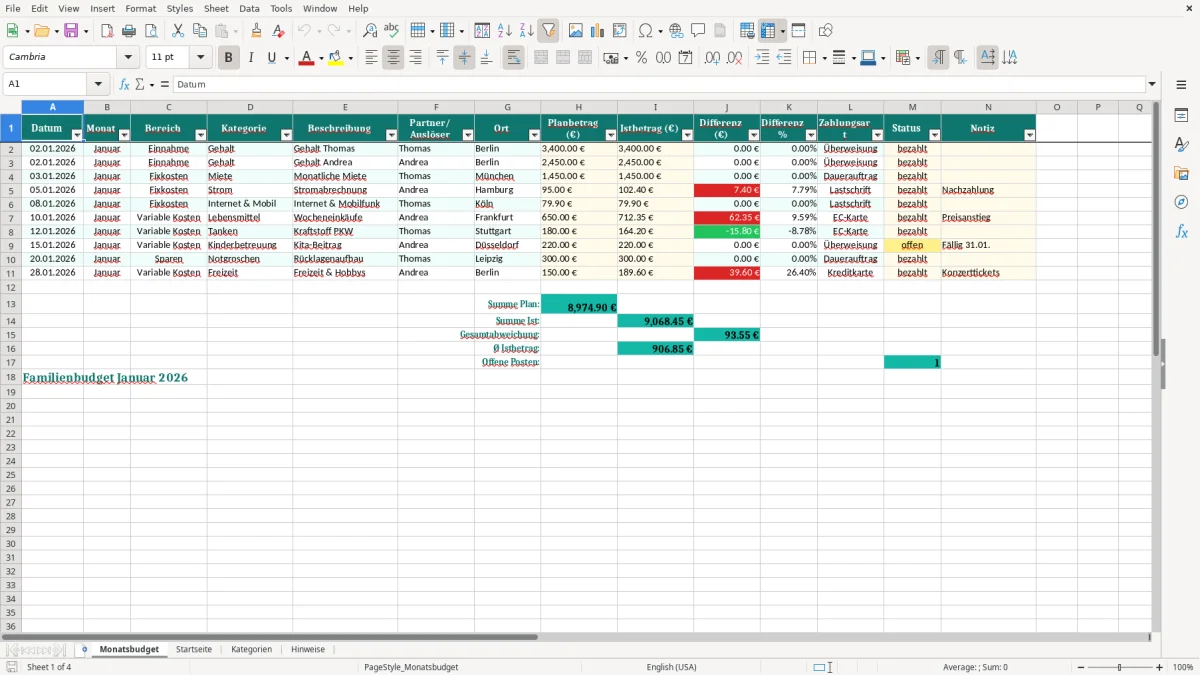
Task: Open the Data menu
Action: point(249,8)
